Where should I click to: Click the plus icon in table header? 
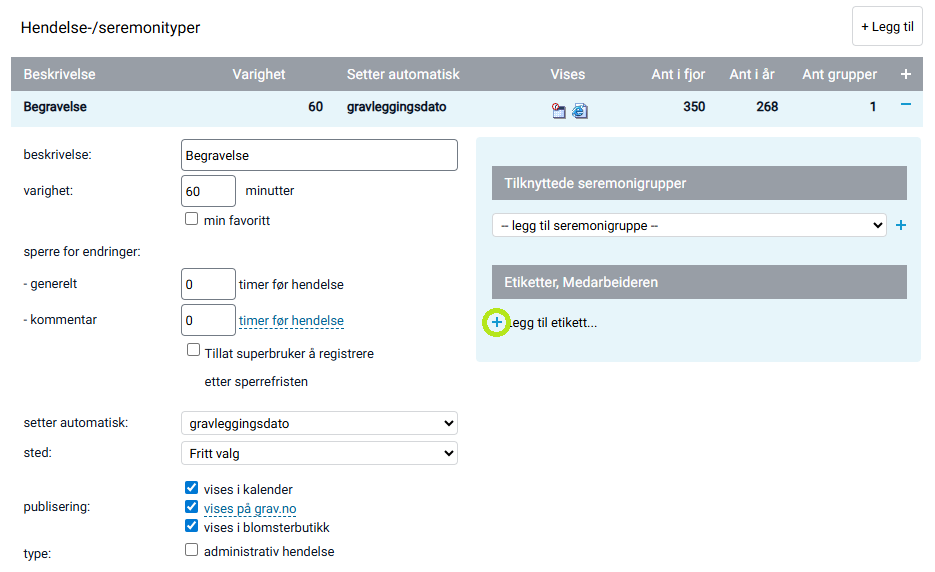click(x=906, y=74)
